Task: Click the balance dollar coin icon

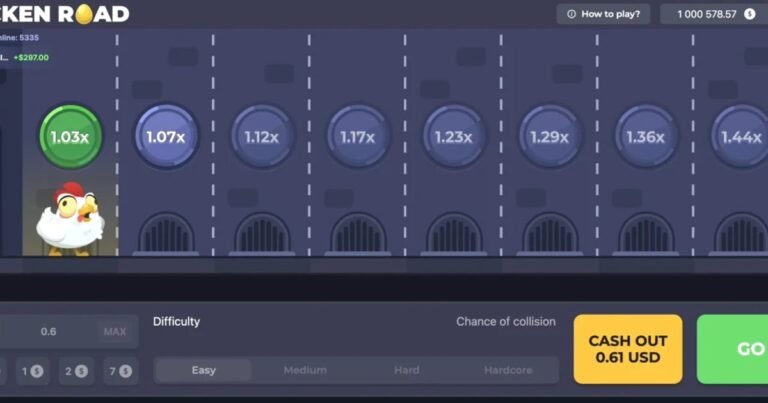Action: [x=749, y=14]
